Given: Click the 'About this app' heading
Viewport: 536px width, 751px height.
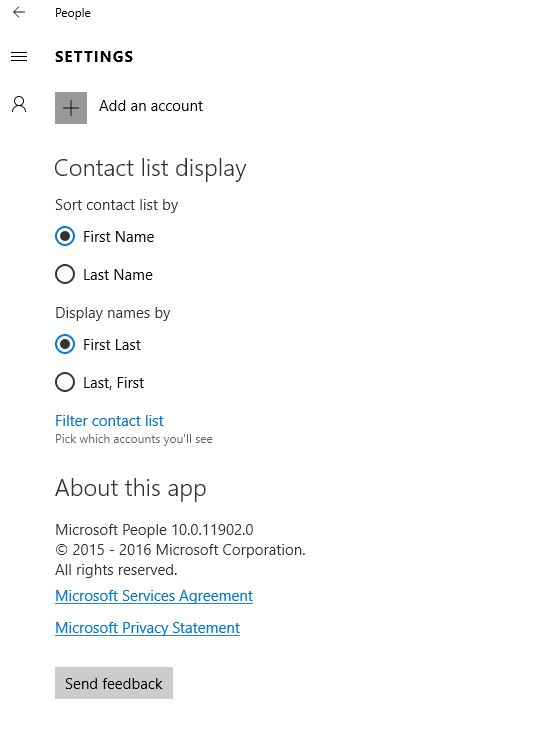Looking at the screenshot, I should 131,489.
